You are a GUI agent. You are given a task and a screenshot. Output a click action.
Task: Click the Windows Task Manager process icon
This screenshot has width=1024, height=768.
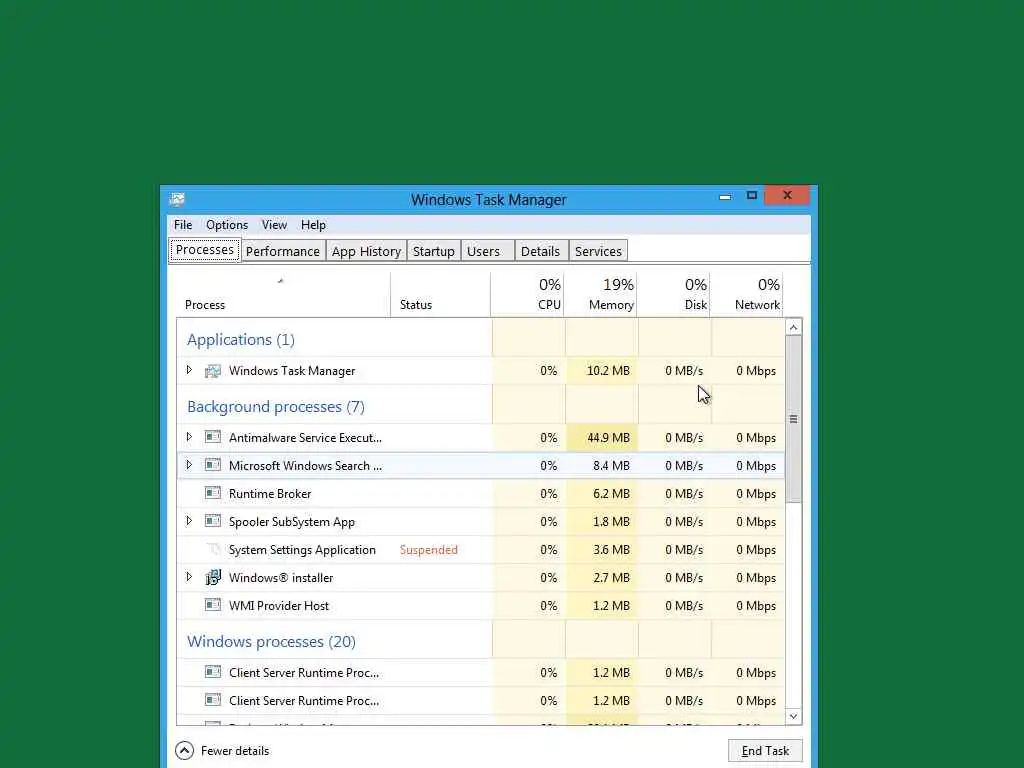tap(213, 371)
